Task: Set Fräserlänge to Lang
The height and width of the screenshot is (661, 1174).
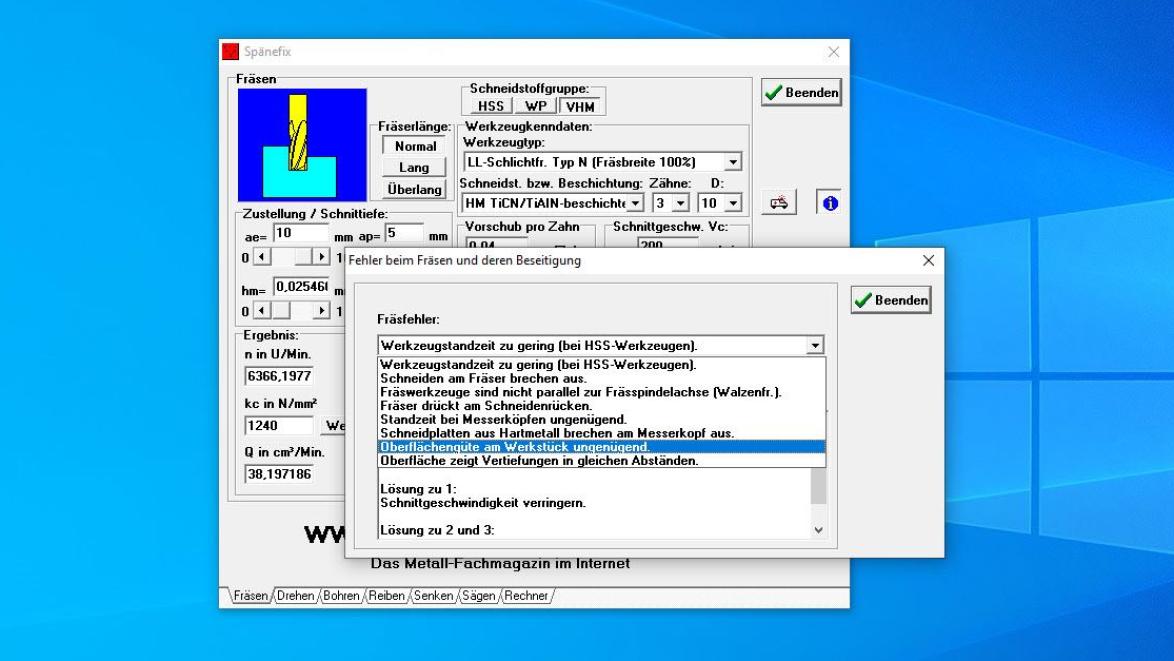Action: (415, 168)
